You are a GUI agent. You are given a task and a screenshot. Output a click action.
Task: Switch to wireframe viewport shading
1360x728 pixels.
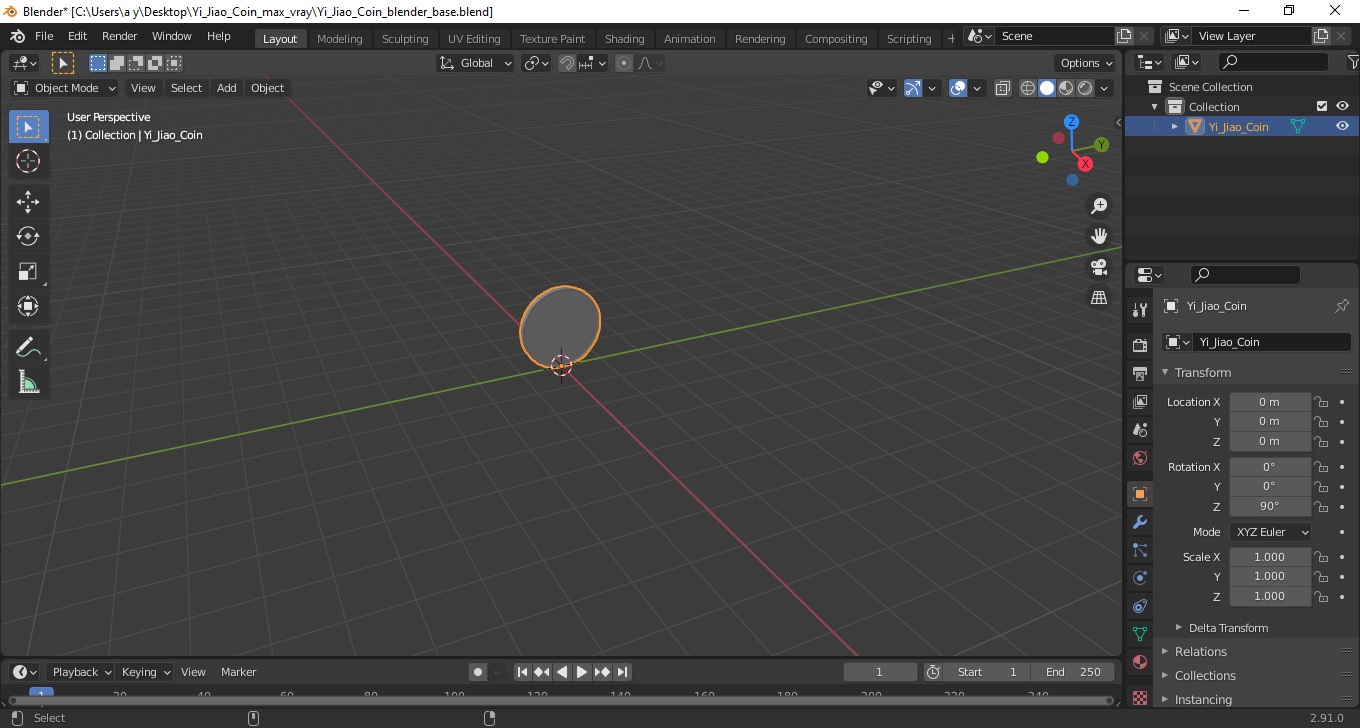pos(1028,88)
